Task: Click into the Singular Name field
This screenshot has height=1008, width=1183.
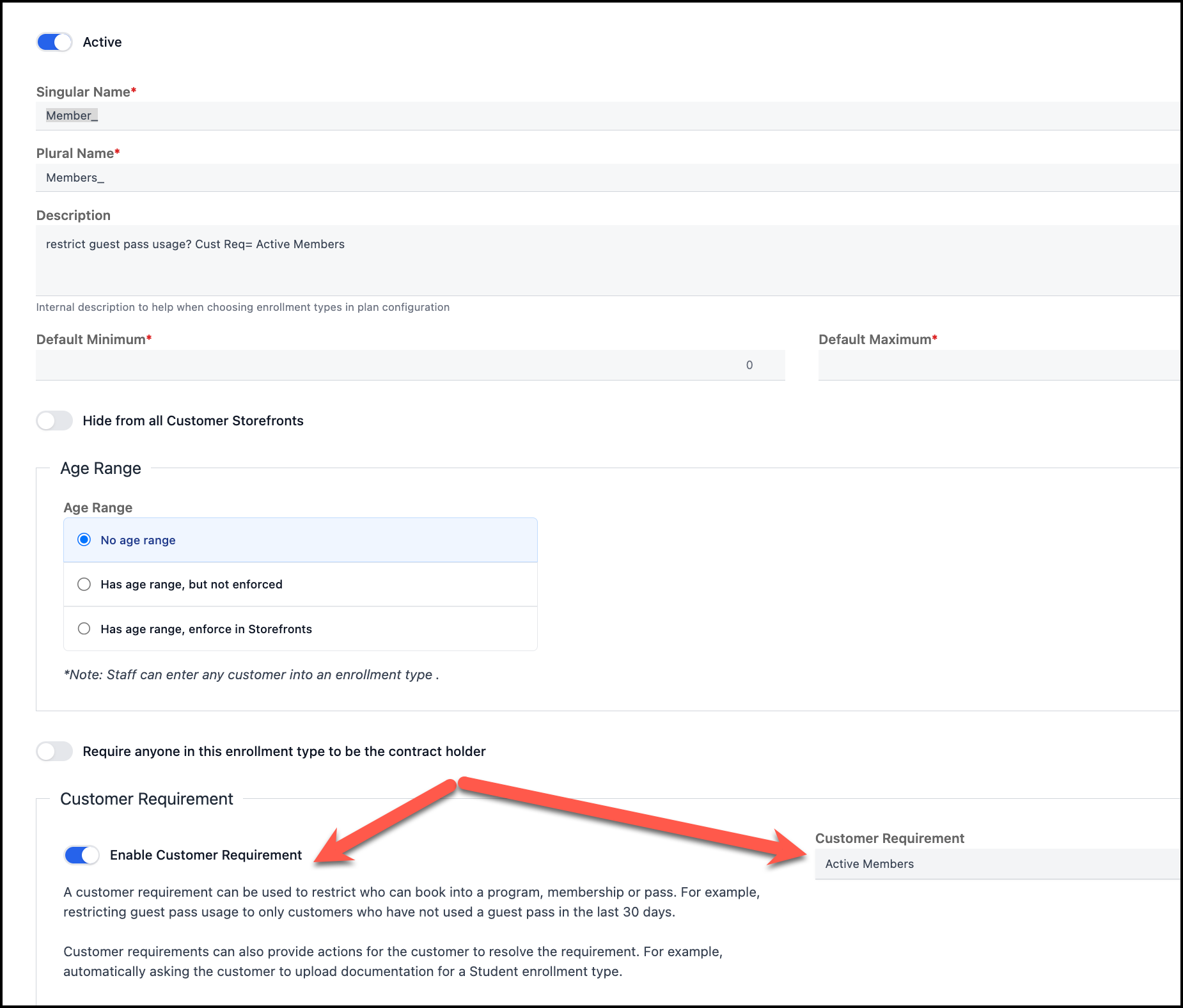Action: coord(576,116)
